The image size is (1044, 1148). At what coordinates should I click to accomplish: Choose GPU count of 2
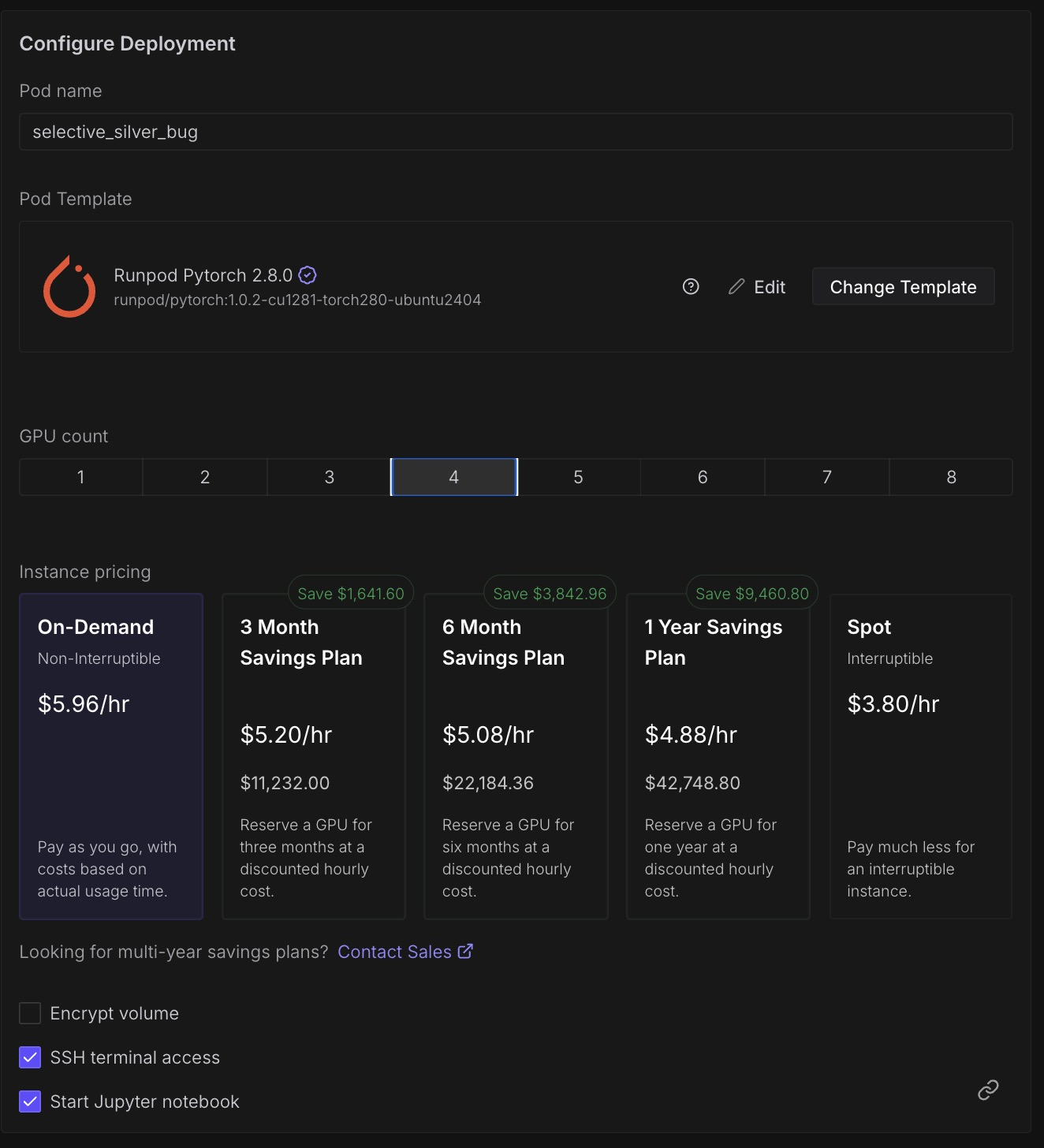pyautogui.click(x=205, y=477)
